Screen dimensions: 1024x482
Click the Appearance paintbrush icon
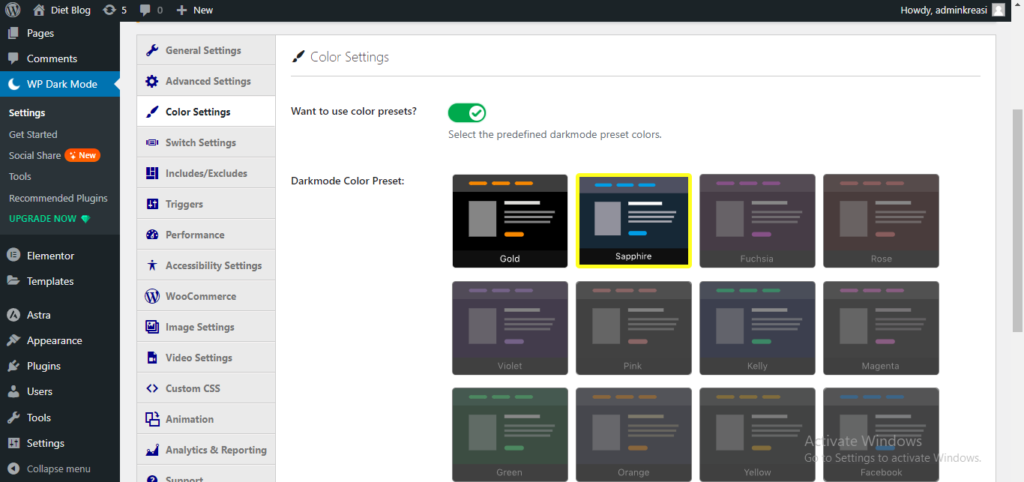14,341
